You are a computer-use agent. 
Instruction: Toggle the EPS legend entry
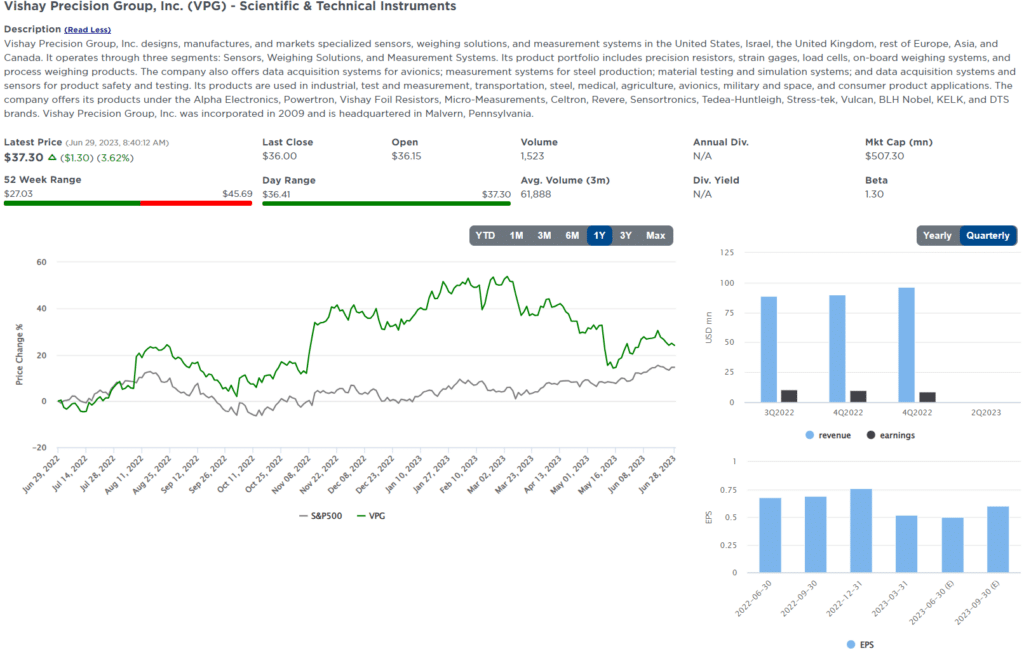[x=860, y=644]
